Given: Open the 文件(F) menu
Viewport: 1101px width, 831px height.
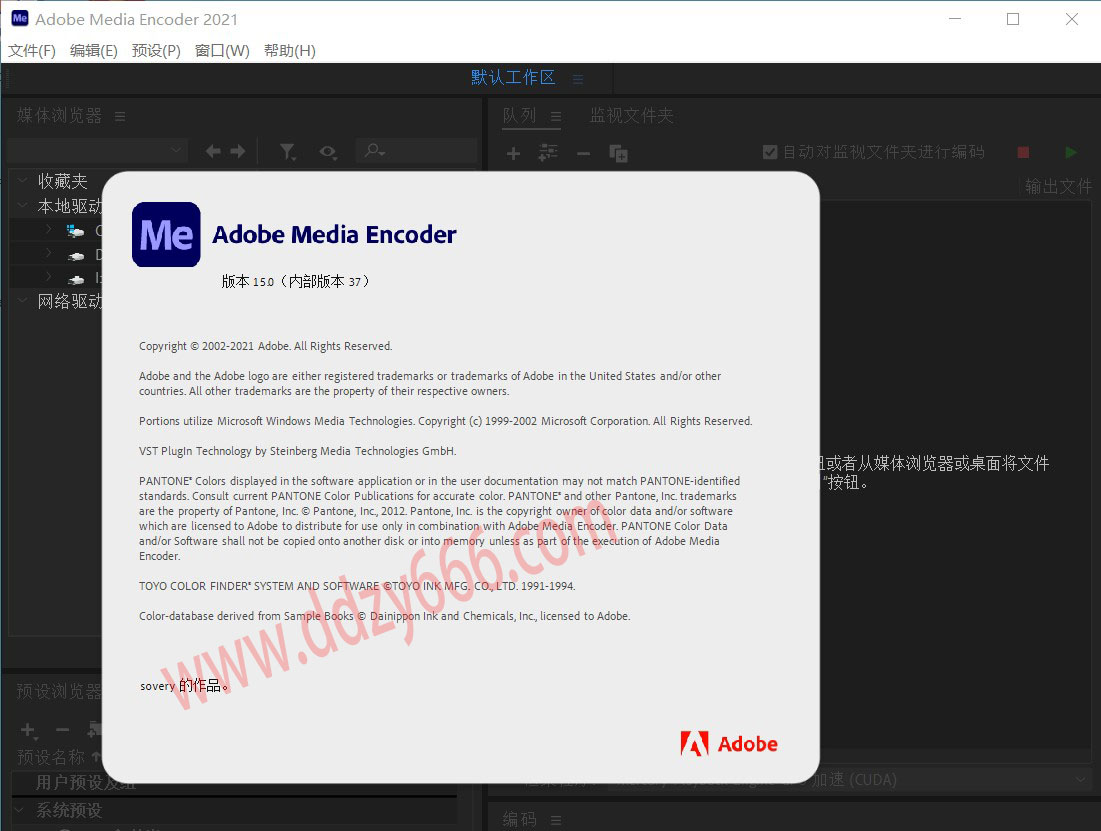Looking at the screenshot, I should coord(32,51).
